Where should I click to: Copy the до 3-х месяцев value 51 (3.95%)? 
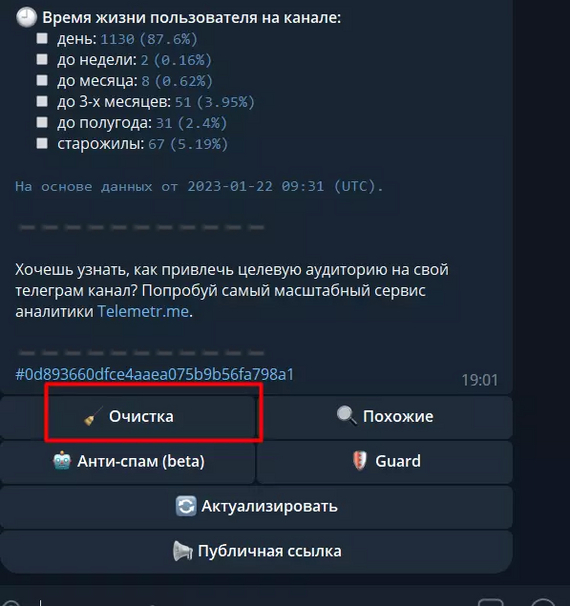coord(215,102)
